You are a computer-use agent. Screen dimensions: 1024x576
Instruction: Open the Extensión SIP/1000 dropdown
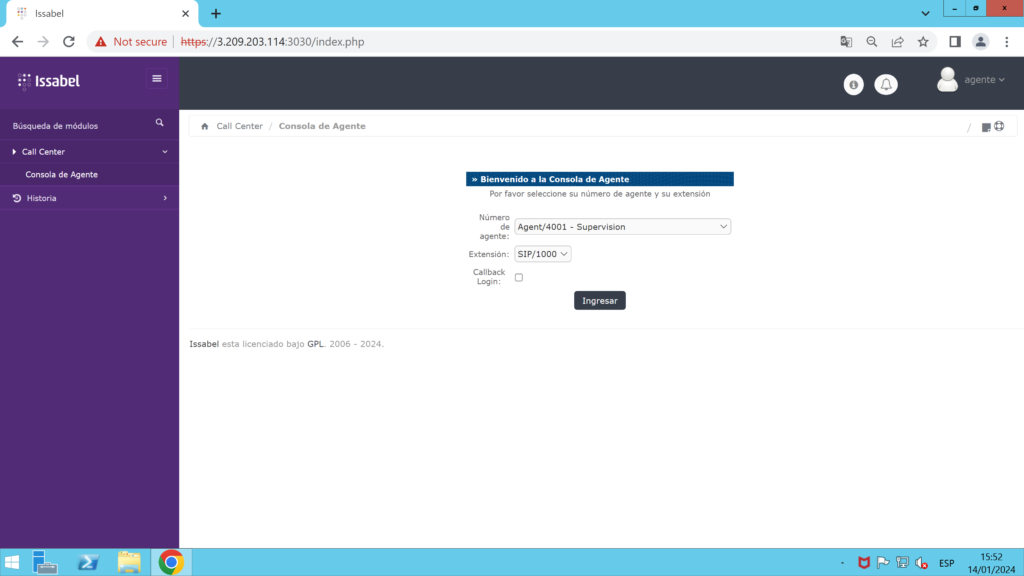pyautogui.click(x=543, y=254)
